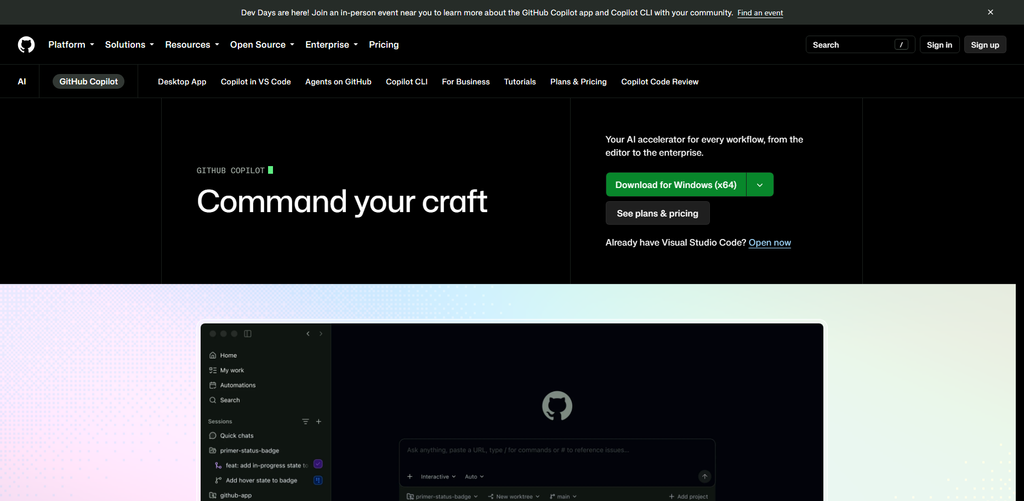
Task: Dismiss the Dev Days announcement banner
Action: (x=990, y=12)
